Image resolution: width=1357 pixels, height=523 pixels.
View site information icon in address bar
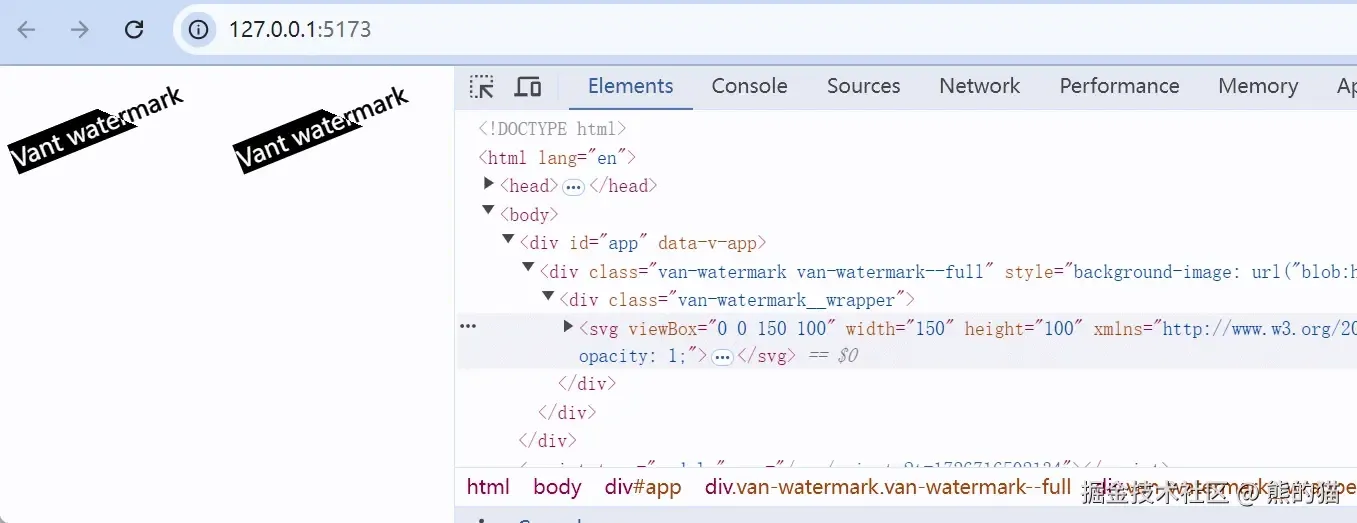(x=199, y=30)
